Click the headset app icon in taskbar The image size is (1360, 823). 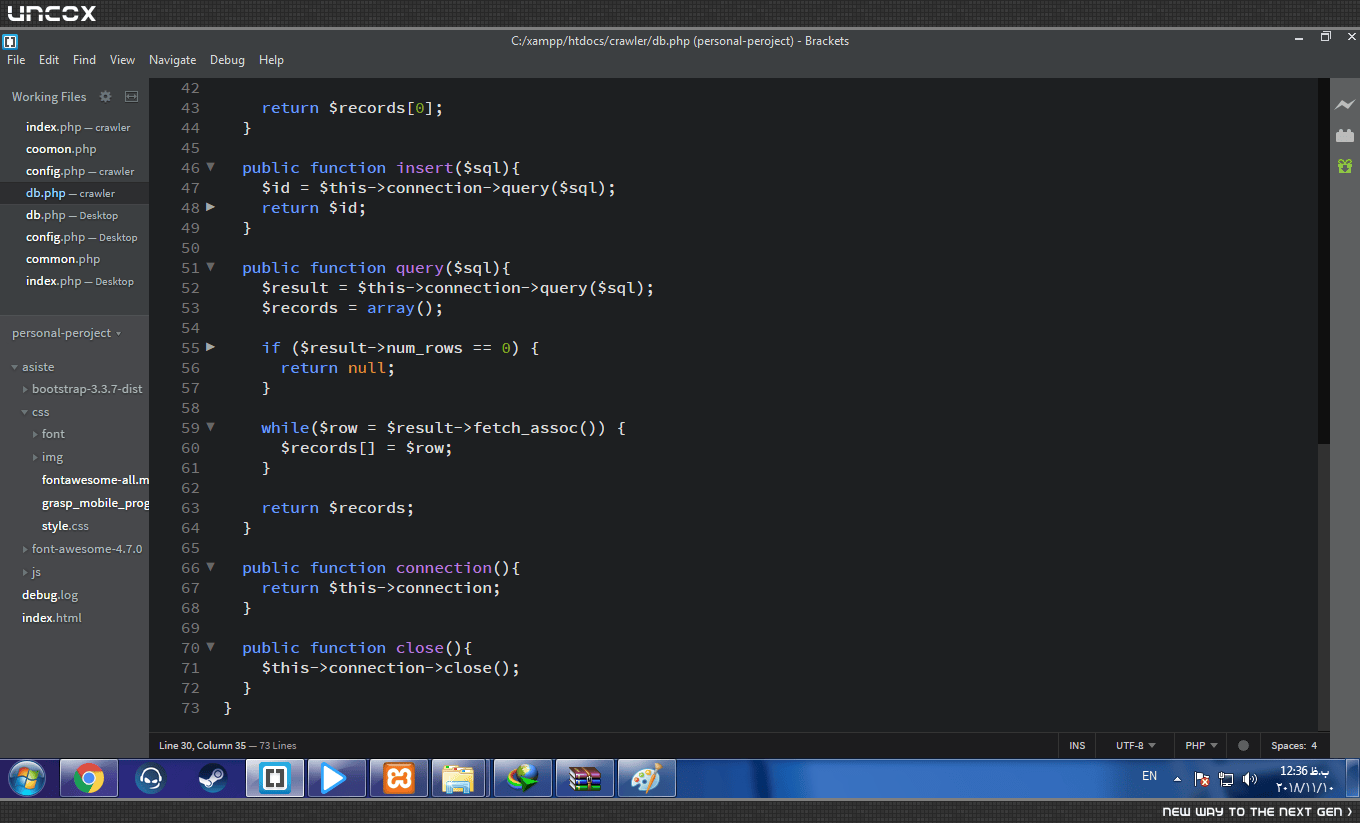[x=151, y=778]
